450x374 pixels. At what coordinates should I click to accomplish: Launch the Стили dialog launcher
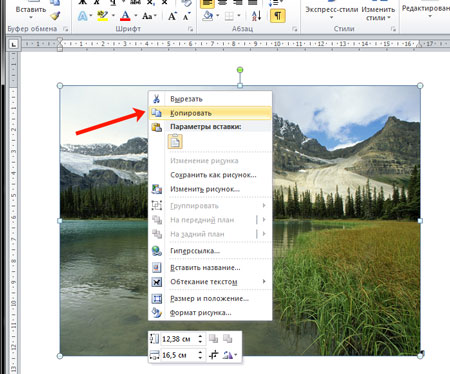(x=393, y=29)
